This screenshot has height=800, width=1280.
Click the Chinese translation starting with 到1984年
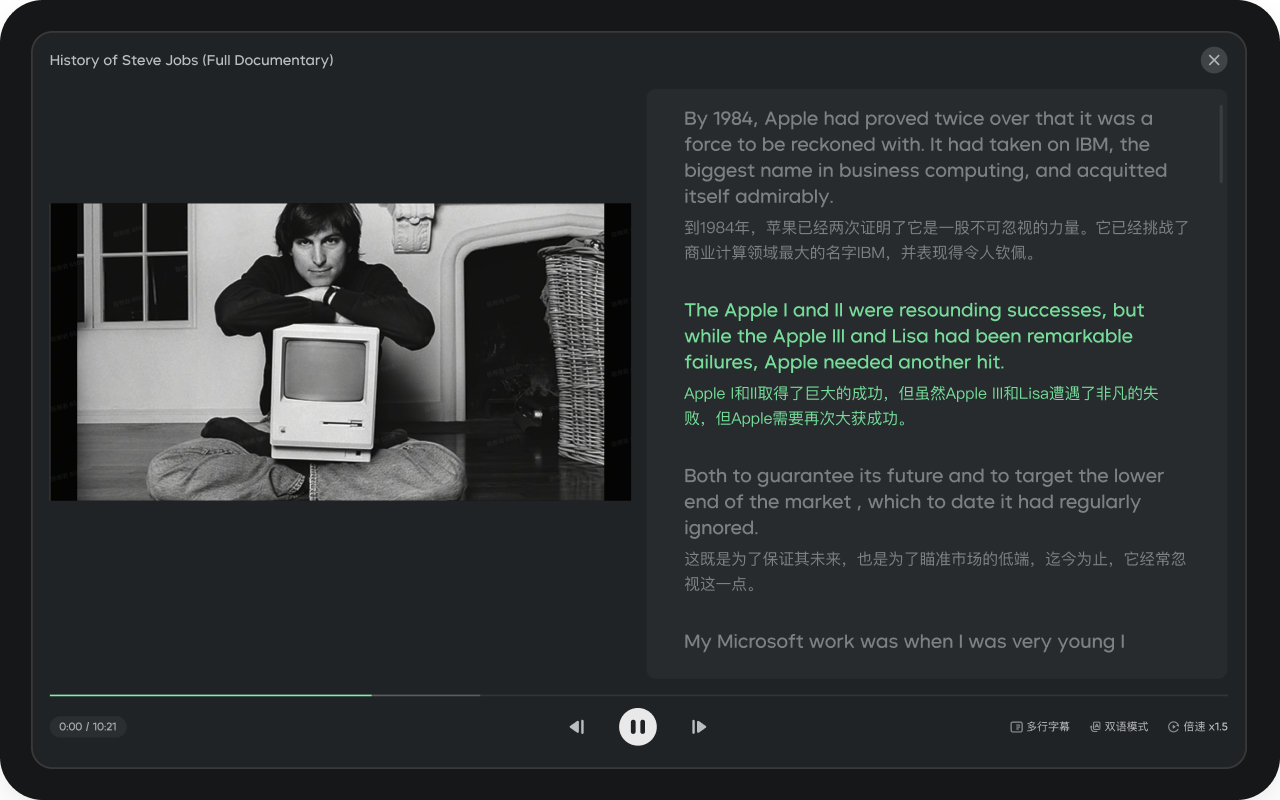tap(935, 240)
